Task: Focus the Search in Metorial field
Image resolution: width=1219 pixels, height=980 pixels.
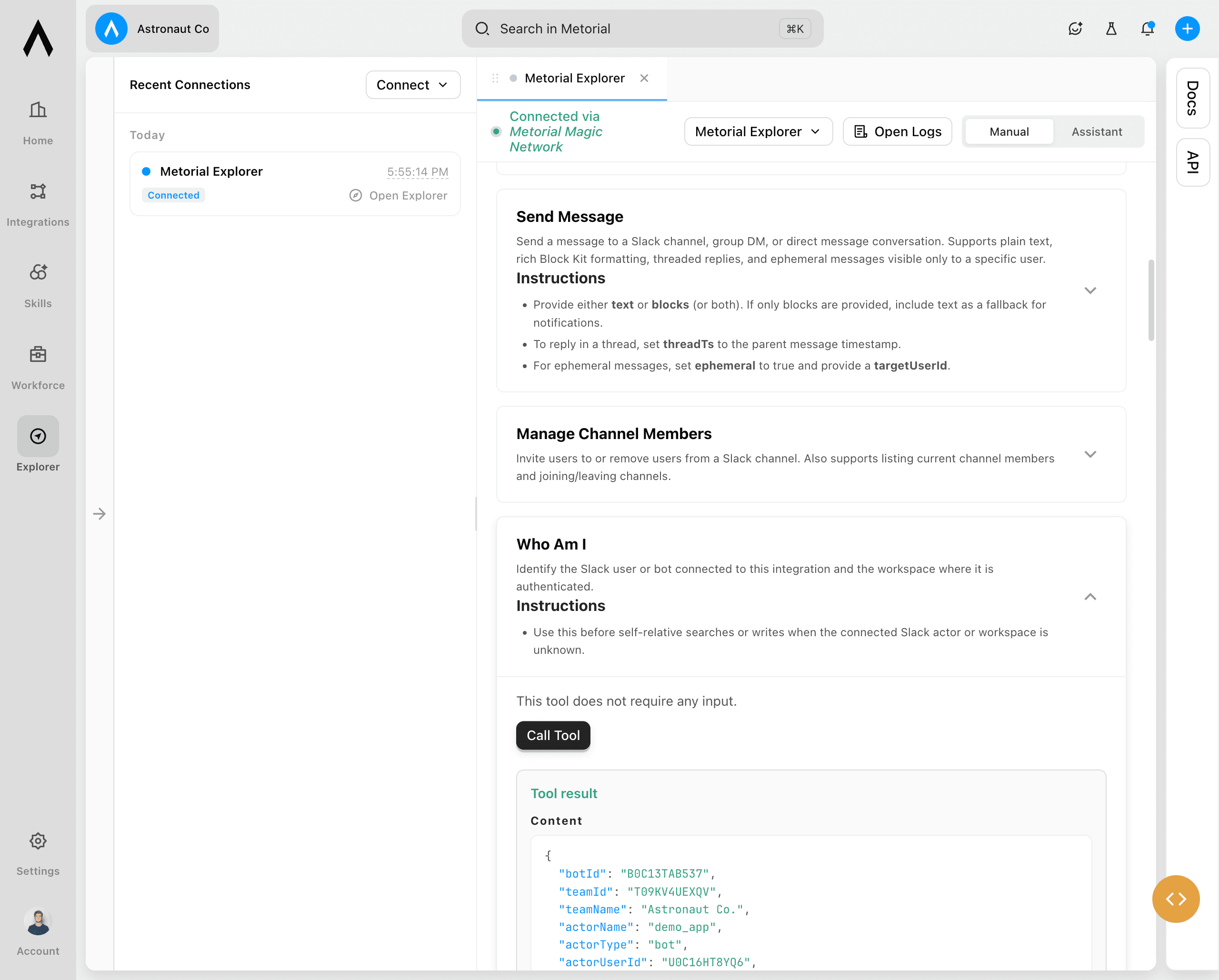Action: click(x=642, y=29)
